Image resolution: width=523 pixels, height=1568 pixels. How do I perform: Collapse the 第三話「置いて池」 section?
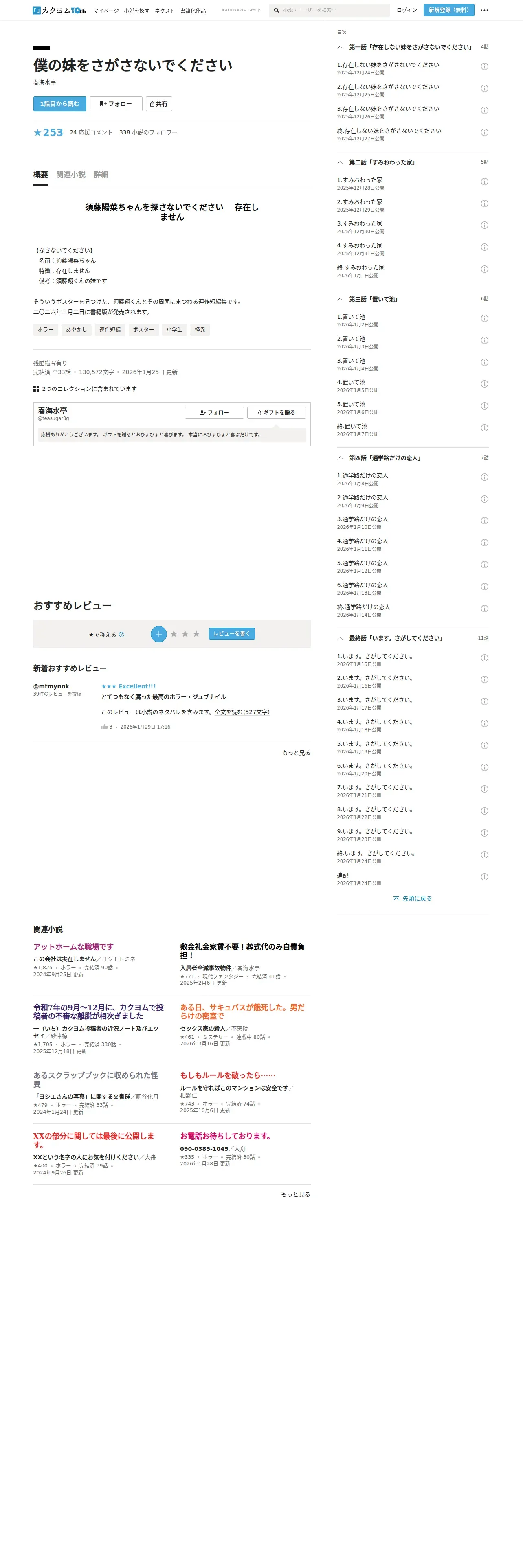pos(341,300)
